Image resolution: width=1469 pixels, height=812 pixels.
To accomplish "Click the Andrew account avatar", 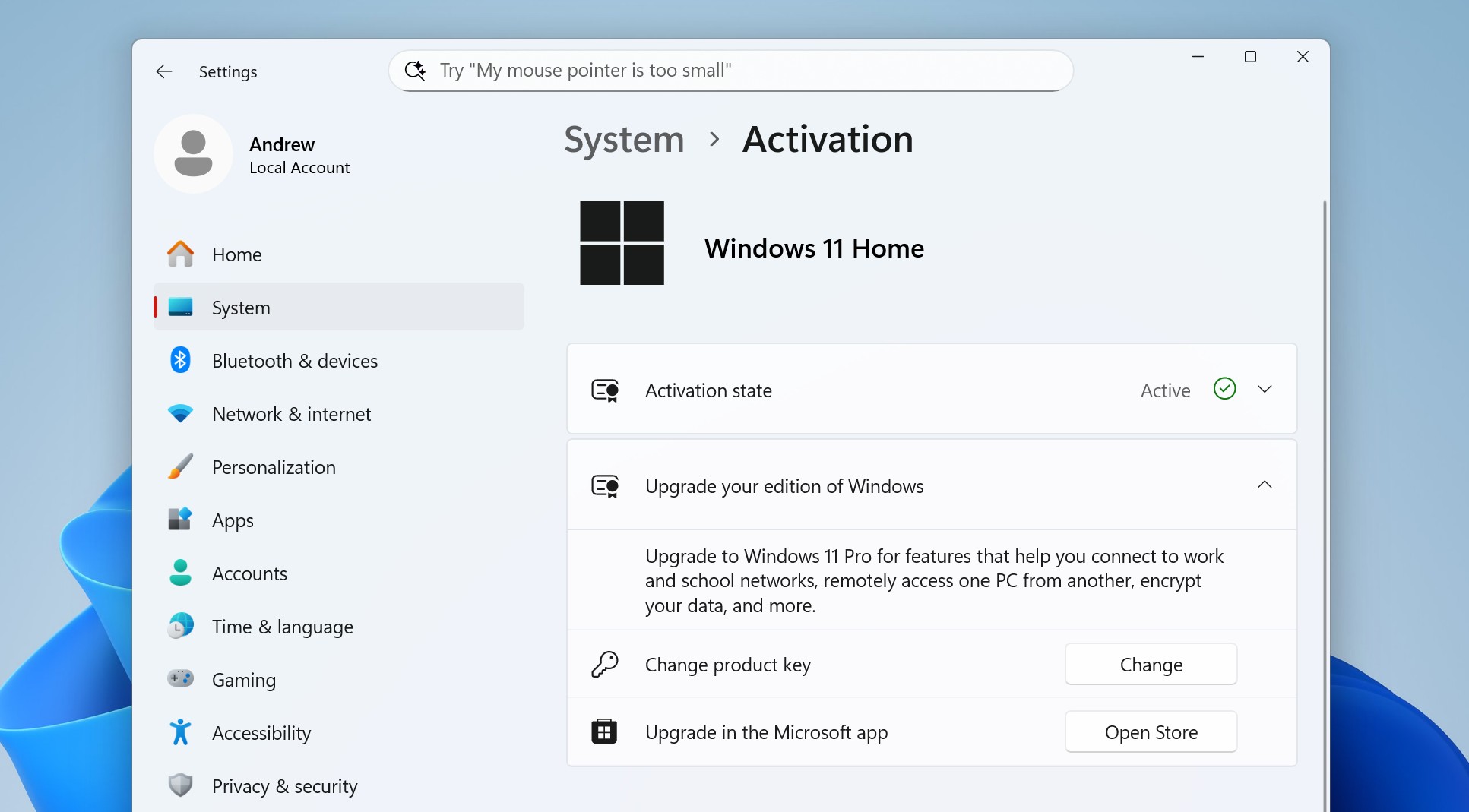I will 193,153.
